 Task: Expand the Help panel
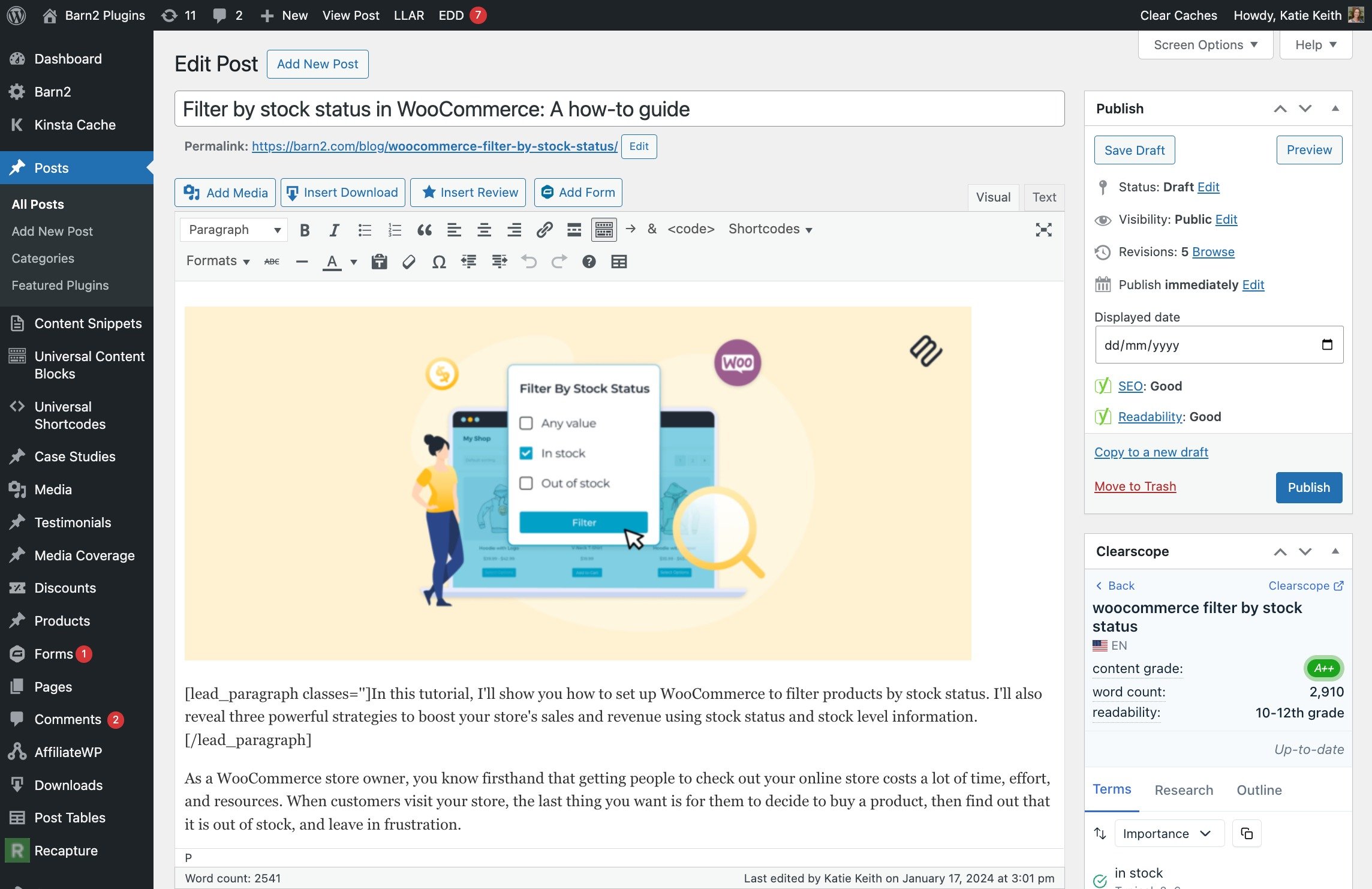click(1316, 45)
